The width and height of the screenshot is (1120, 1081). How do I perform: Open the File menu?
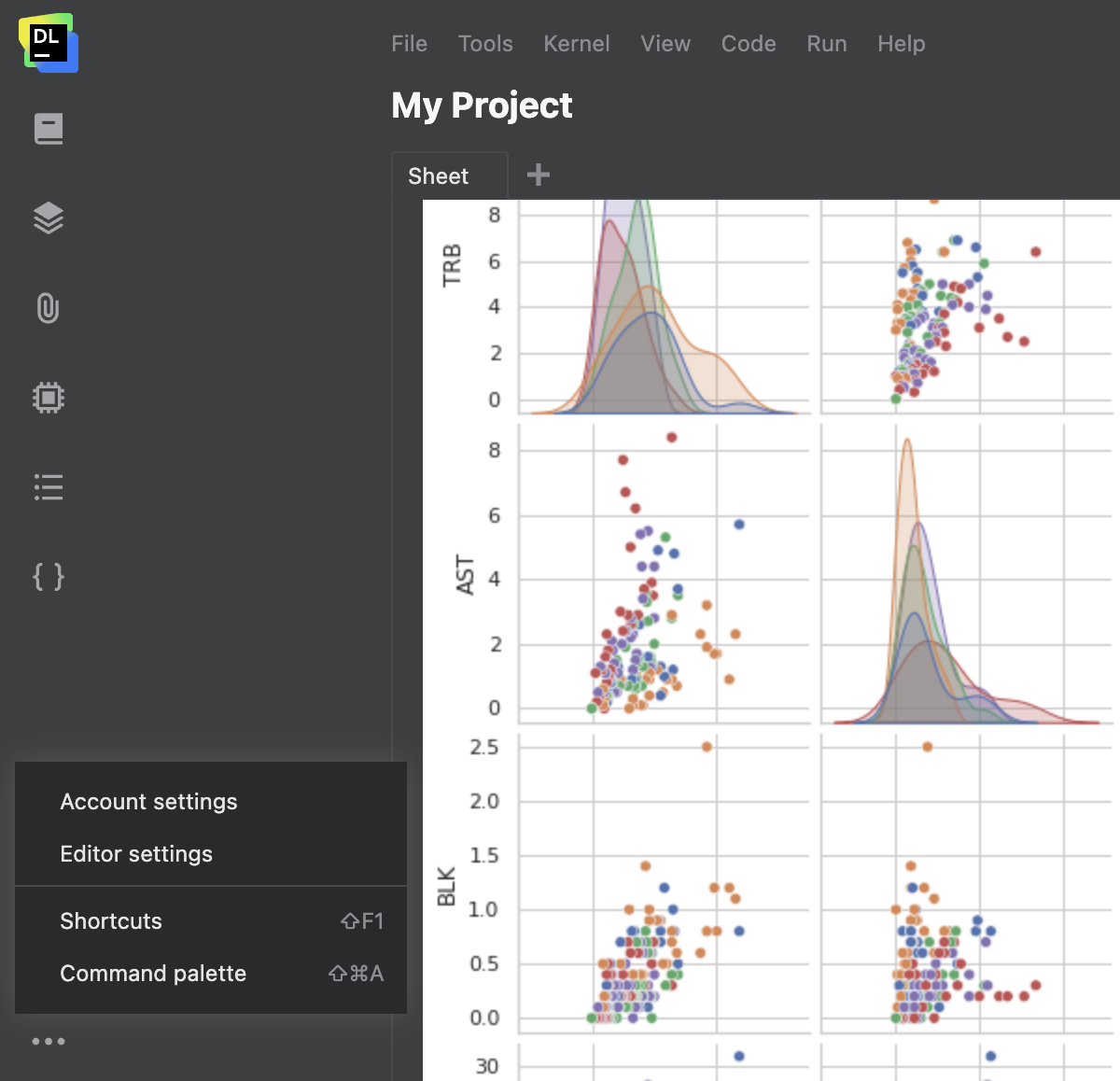(410, 44)
